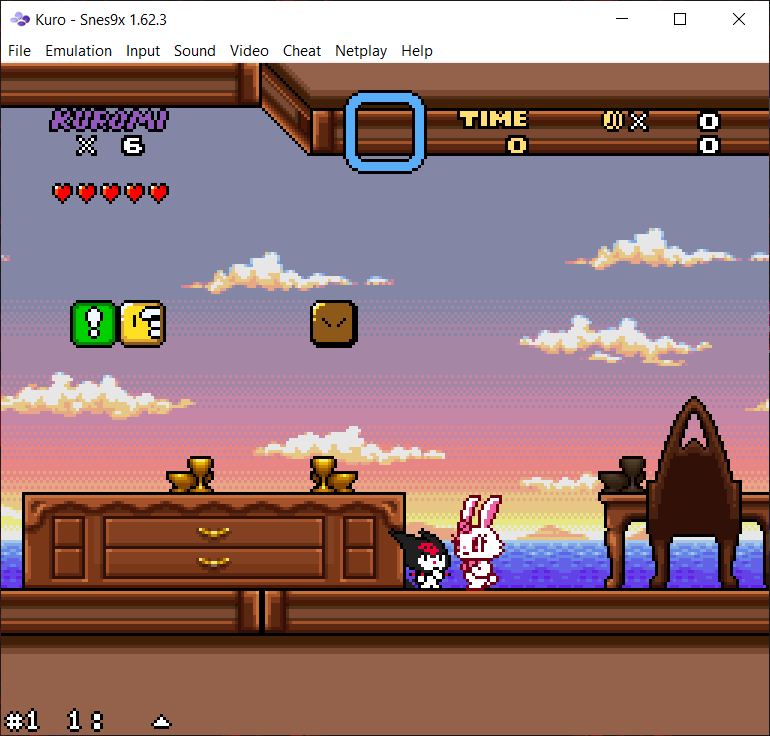Click the Snes9x app icon in title bar
This screenshot has height=736, width=770.
click(20, 20)
